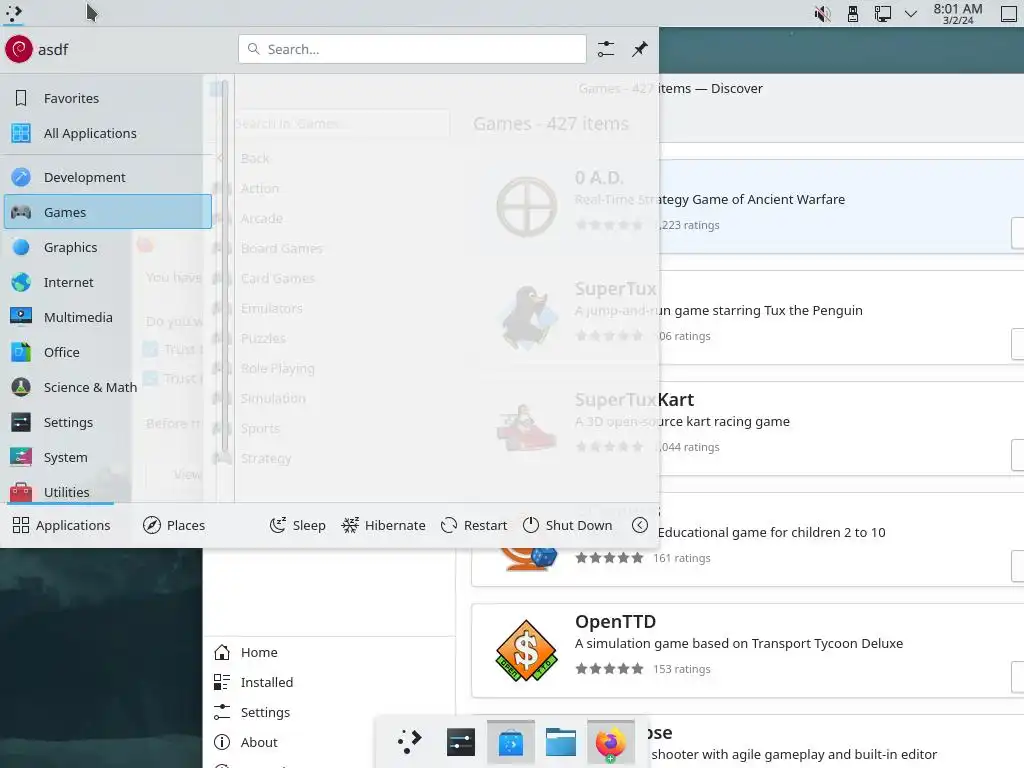Select the Games category
This screenshot has height=768, width=1024.
(108, 212)
